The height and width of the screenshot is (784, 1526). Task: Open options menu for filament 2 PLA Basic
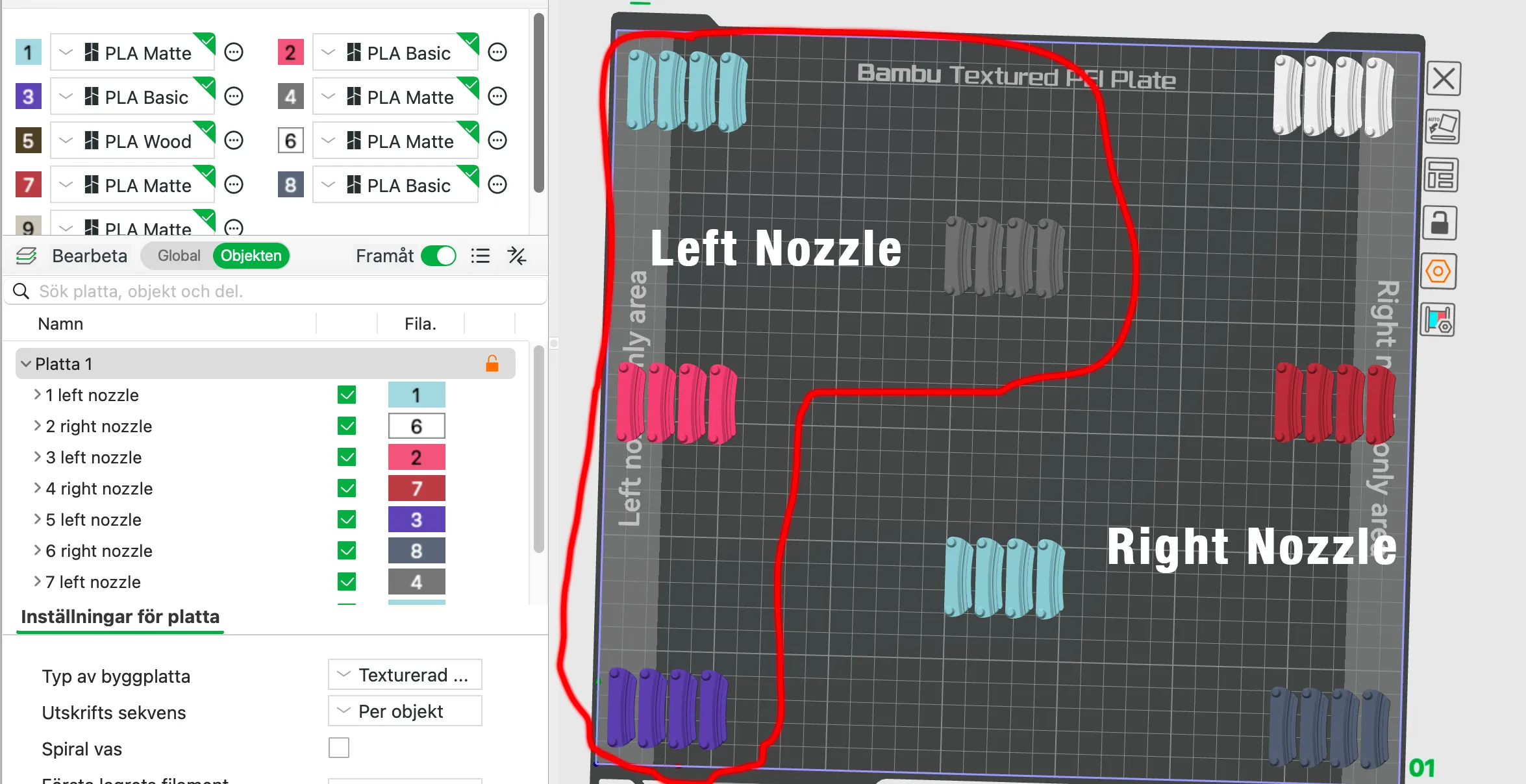(497, 53)
